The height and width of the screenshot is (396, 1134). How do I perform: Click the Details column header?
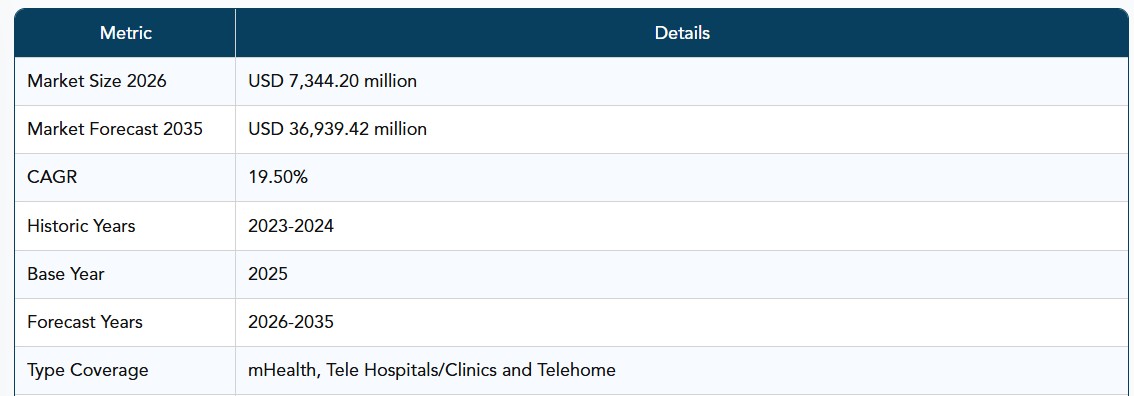[682, 33]
